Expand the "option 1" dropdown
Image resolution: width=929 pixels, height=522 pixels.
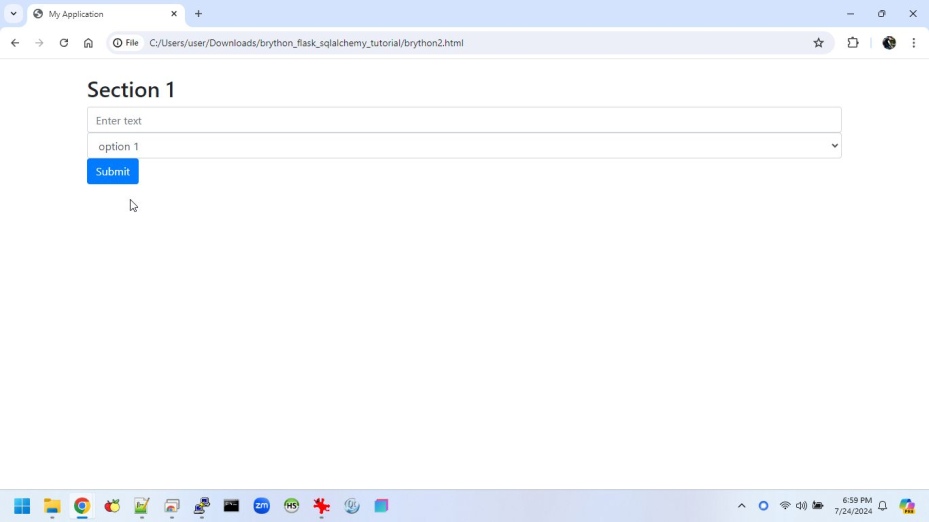click(464, 146)
